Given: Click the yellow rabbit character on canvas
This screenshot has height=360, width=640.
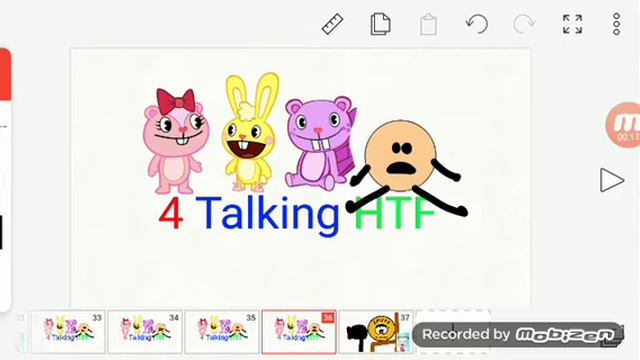Looking at the screenshot, I should pos(249,131).
